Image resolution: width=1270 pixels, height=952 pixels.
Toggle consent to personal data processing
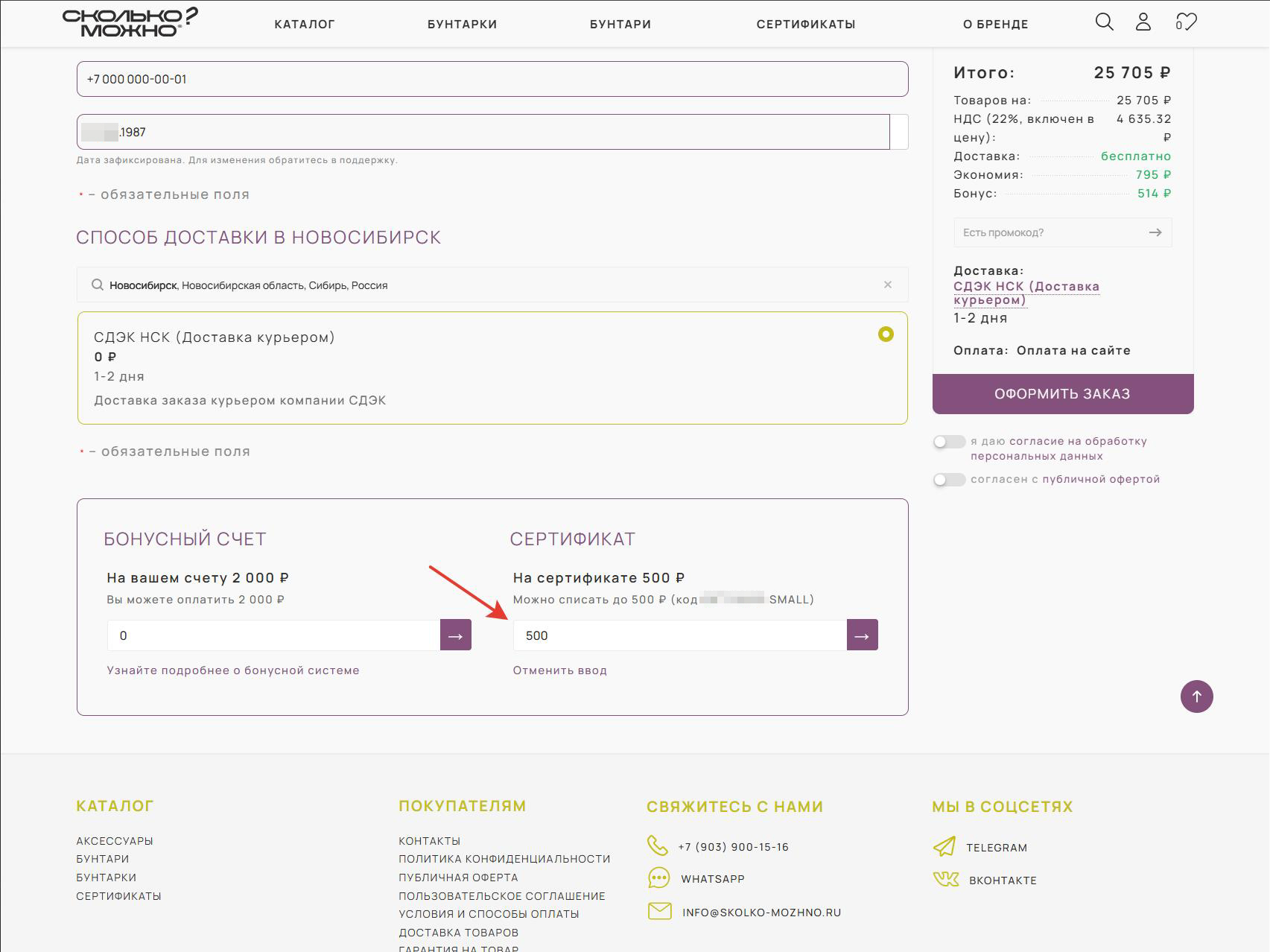pos(949,442)
